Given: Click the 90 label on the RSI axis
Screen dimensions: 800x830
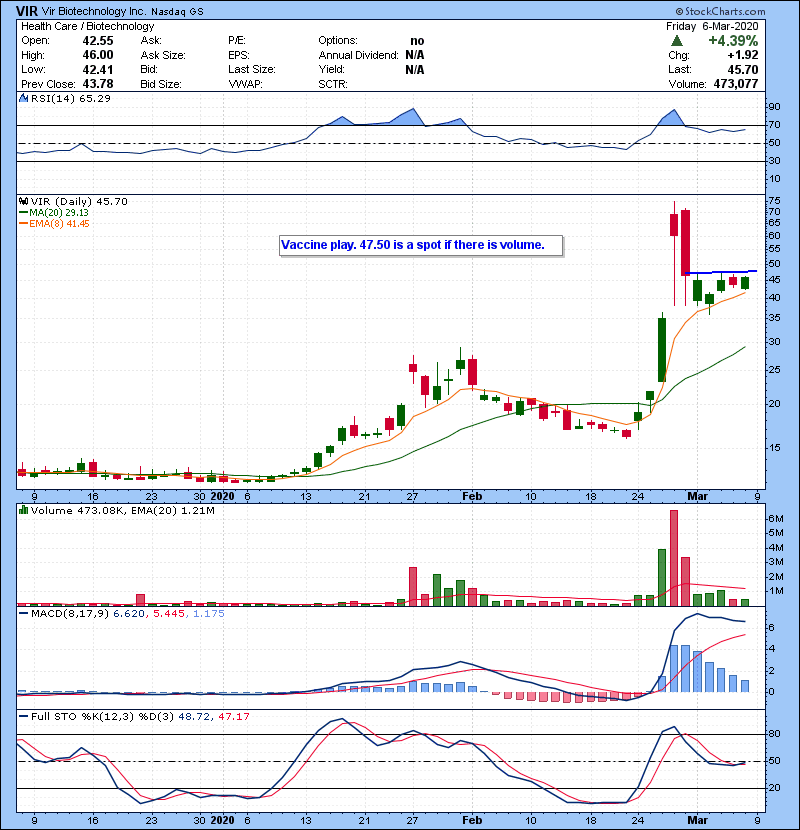Looking at the screenshot, I should coord(774,107).
